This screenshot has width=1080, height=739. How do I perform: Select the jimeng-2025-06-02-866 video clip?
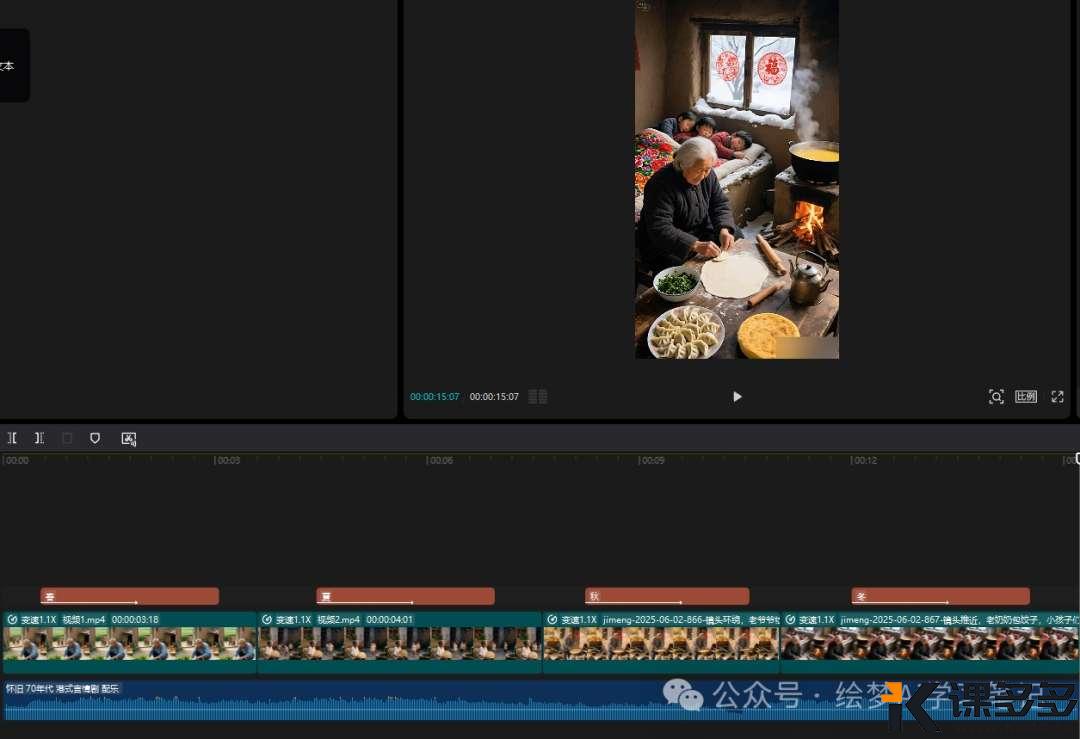tap(660, 643)
